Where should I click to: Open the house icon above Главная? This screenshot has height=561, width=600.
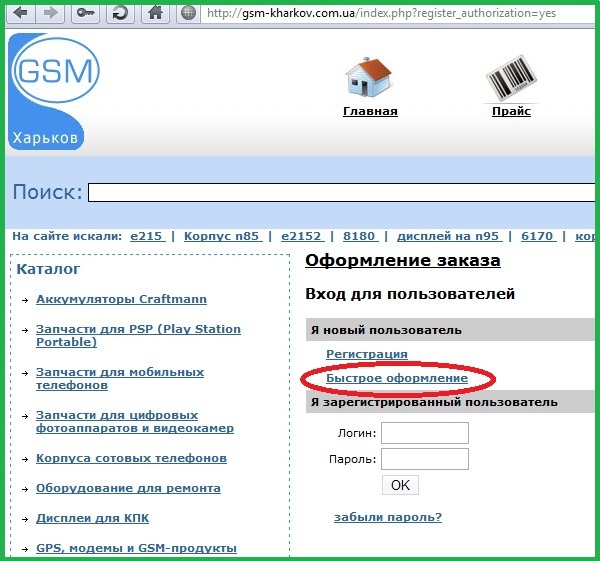click(x=369, y=76)
